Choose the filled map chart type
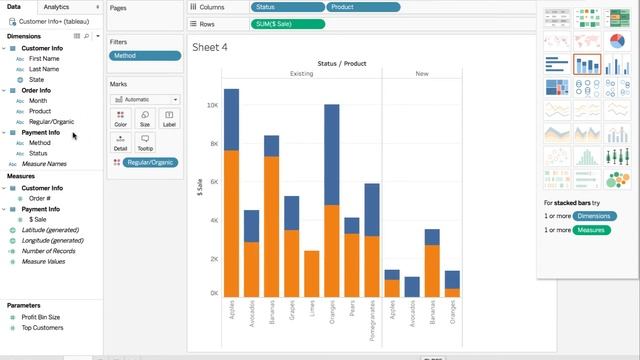Viewport: 640px width, 360px height. (587, 41)
